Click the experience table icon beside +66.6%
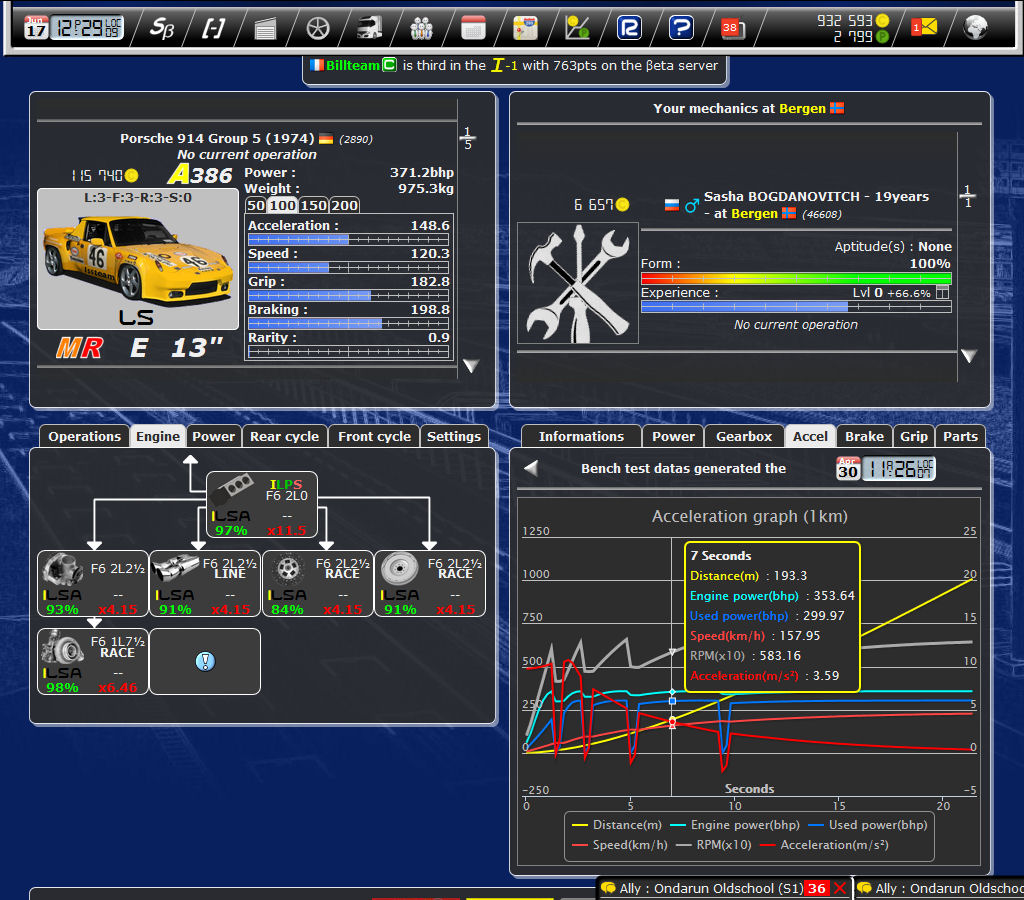 coord(942,293)
